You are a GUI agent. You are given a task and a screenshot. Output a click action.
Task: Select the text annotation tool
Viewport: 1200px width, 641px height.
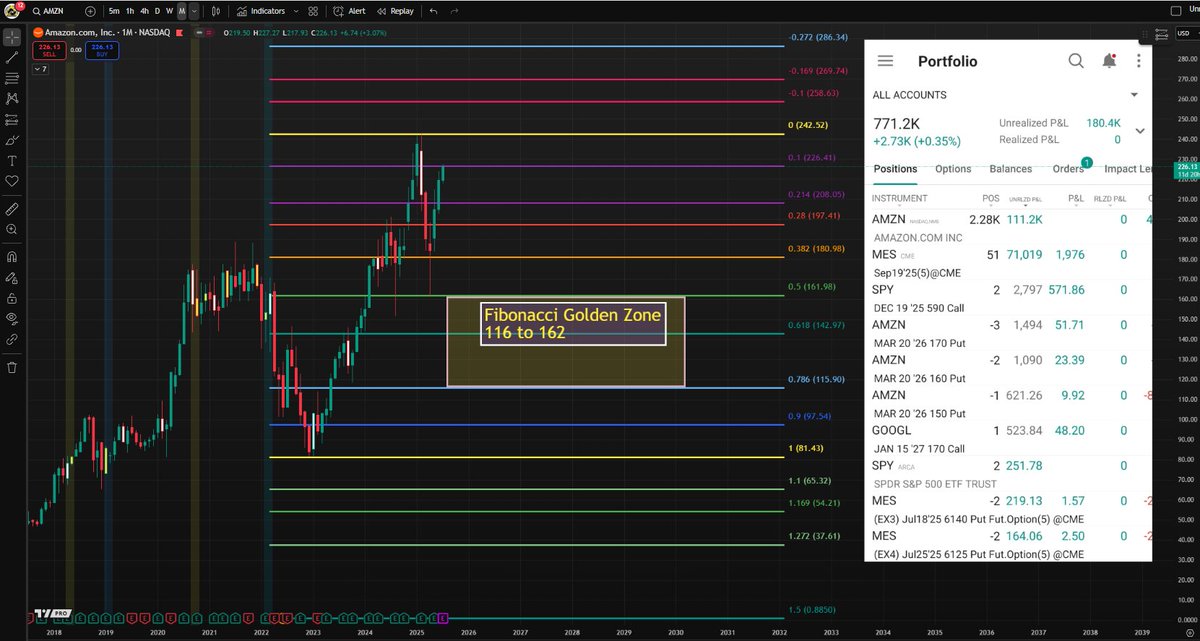coord(12,160)
